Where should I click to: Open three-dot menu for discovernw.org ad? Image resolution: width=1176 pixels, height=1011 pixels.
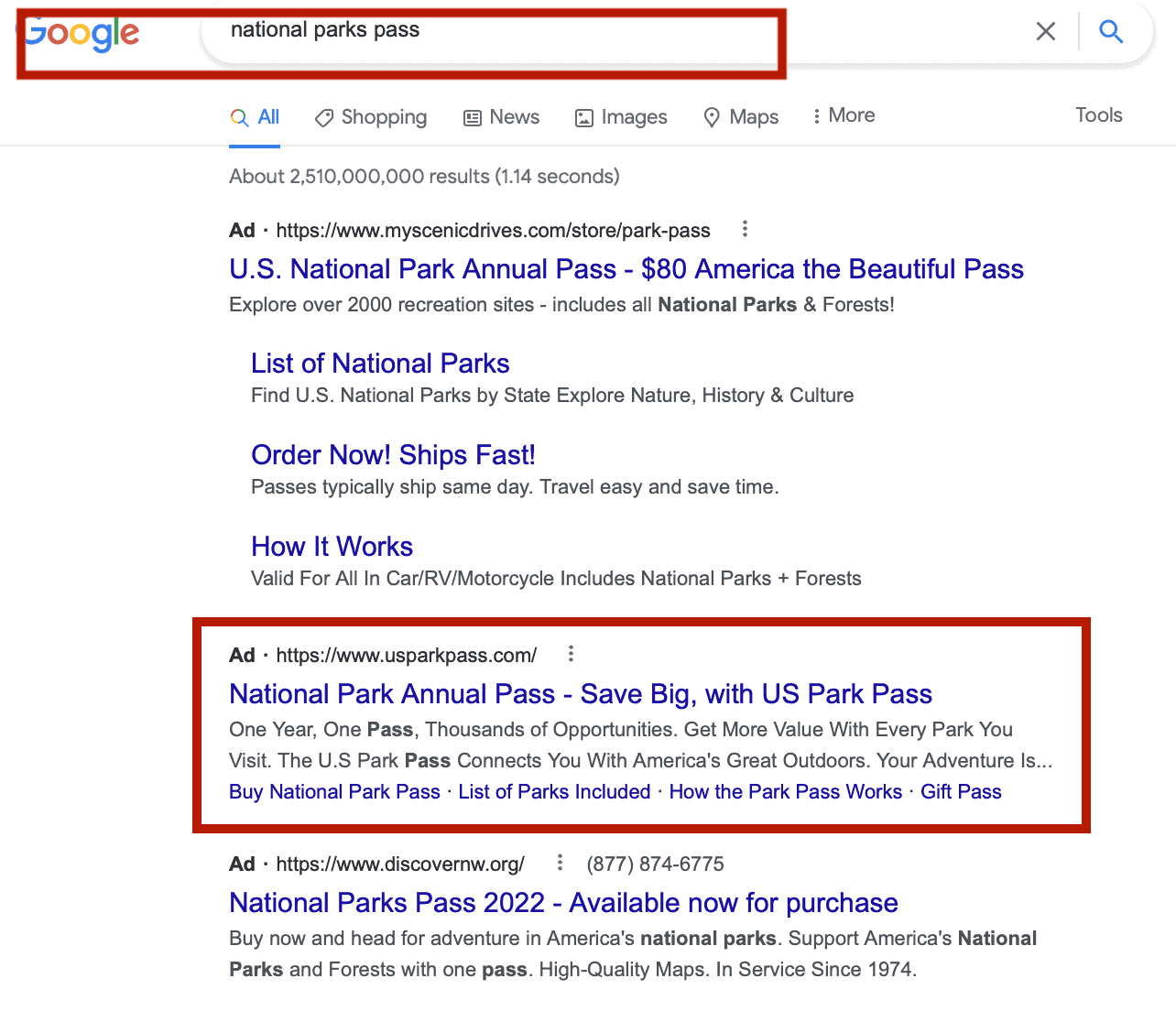[x=560, y=863]
